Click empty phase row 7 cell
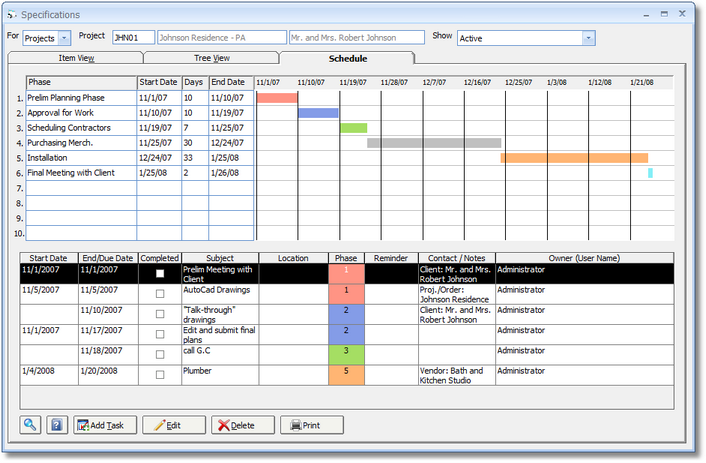 (81, 188)
